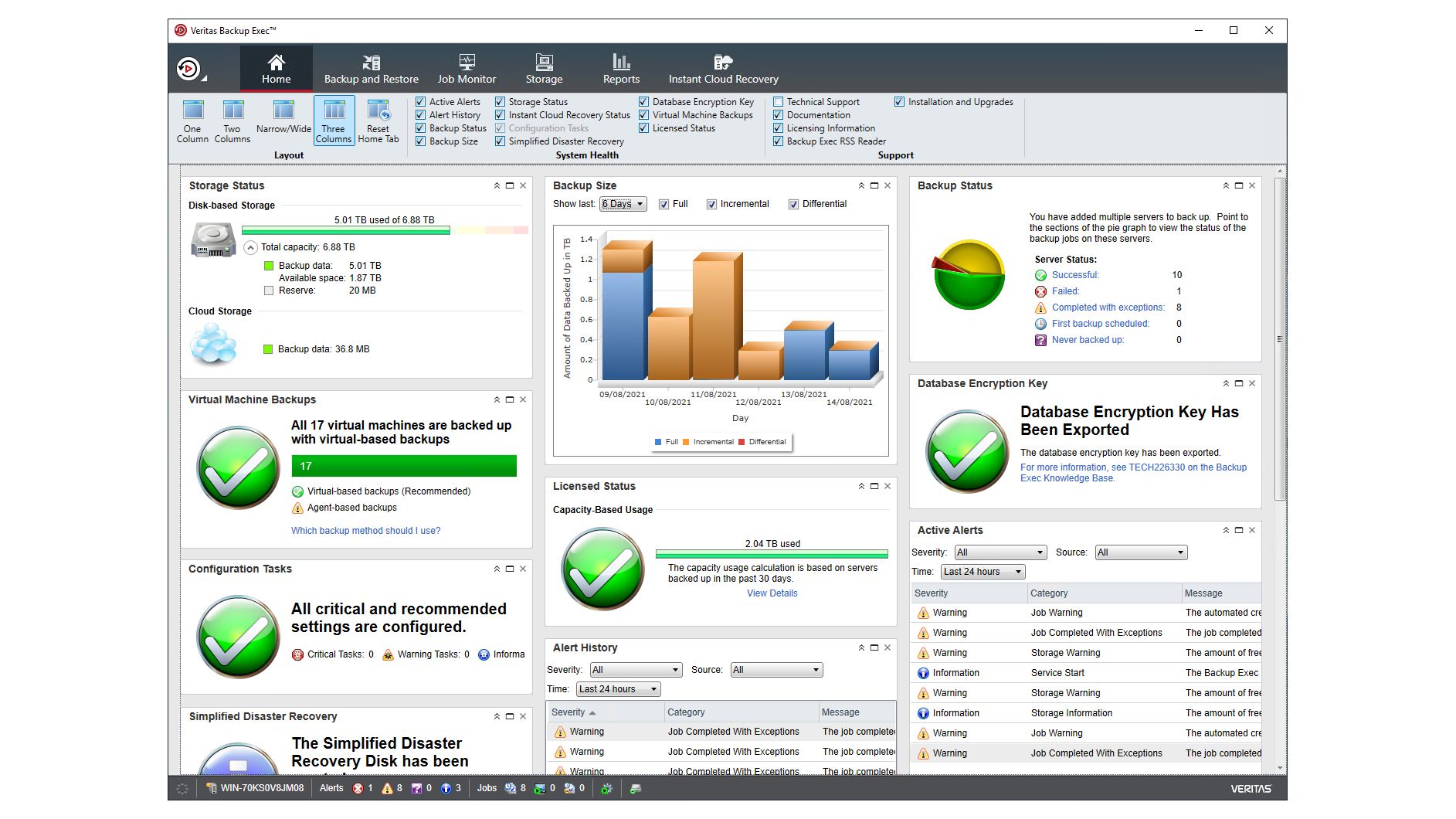Click 'Which backup method should I use?' link
Viewport: 1456px width, 819px height.
[365, 531]
